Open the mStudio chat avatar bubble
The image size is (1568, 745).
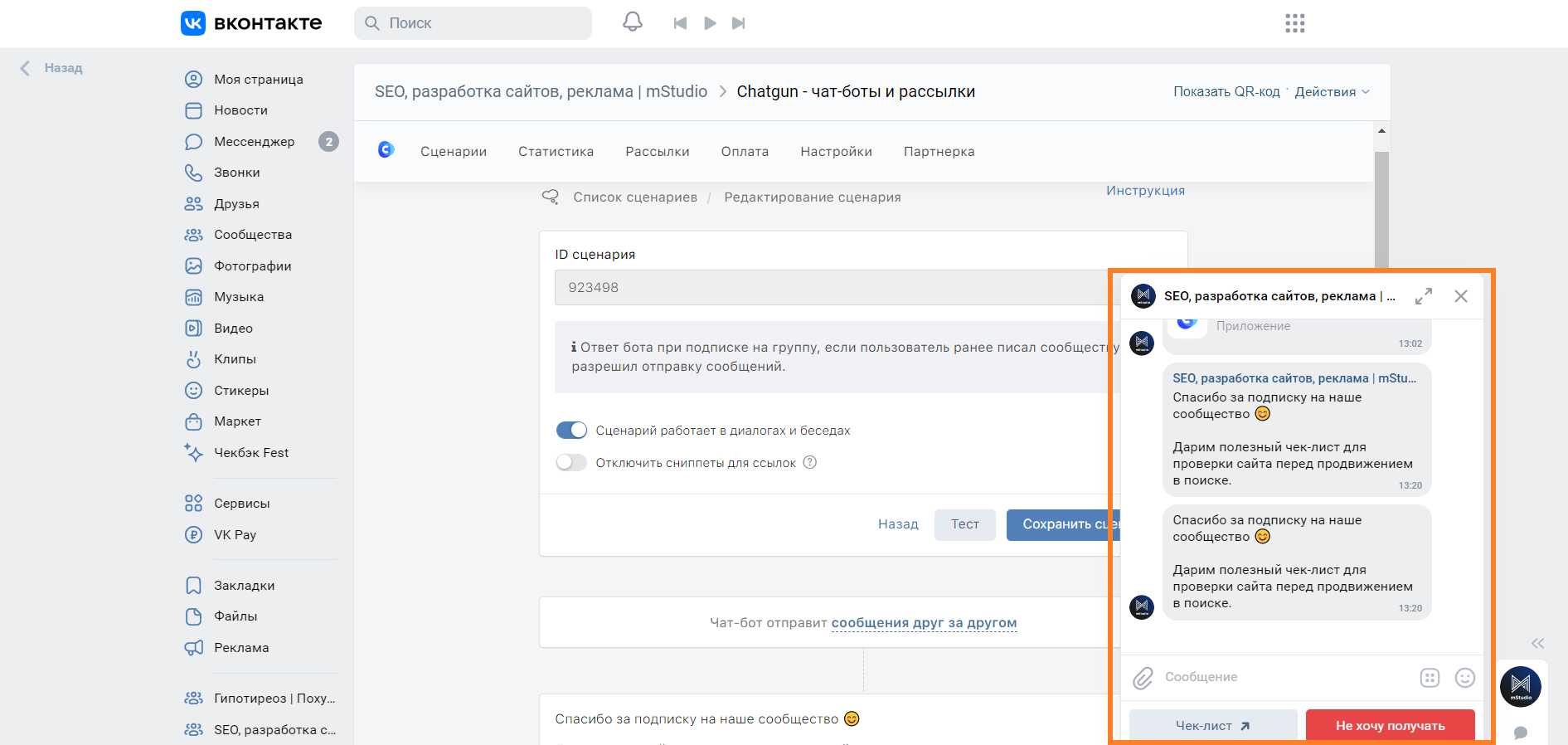click(x=1521, y=686)
